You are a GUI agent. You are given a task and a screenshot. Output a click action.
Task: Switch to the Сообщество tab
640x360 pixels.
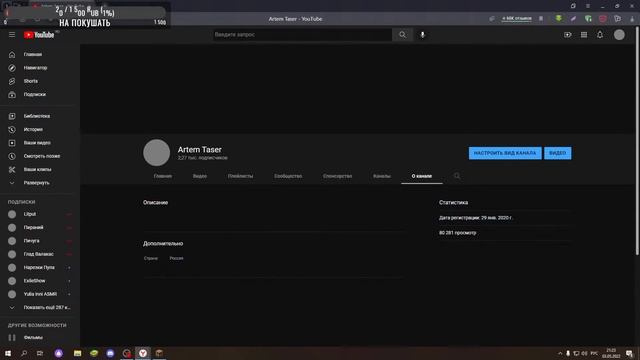(288, 176)
